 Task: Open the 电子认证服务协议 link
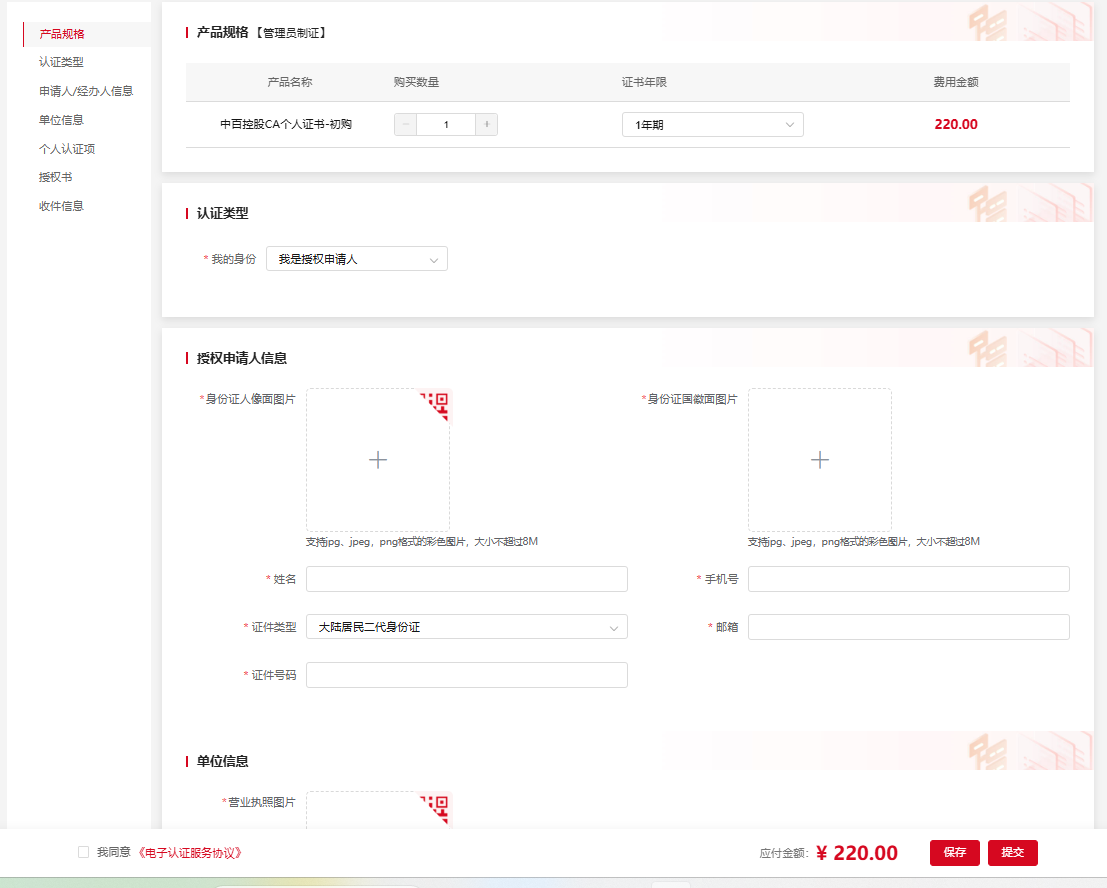pos(191,853)
